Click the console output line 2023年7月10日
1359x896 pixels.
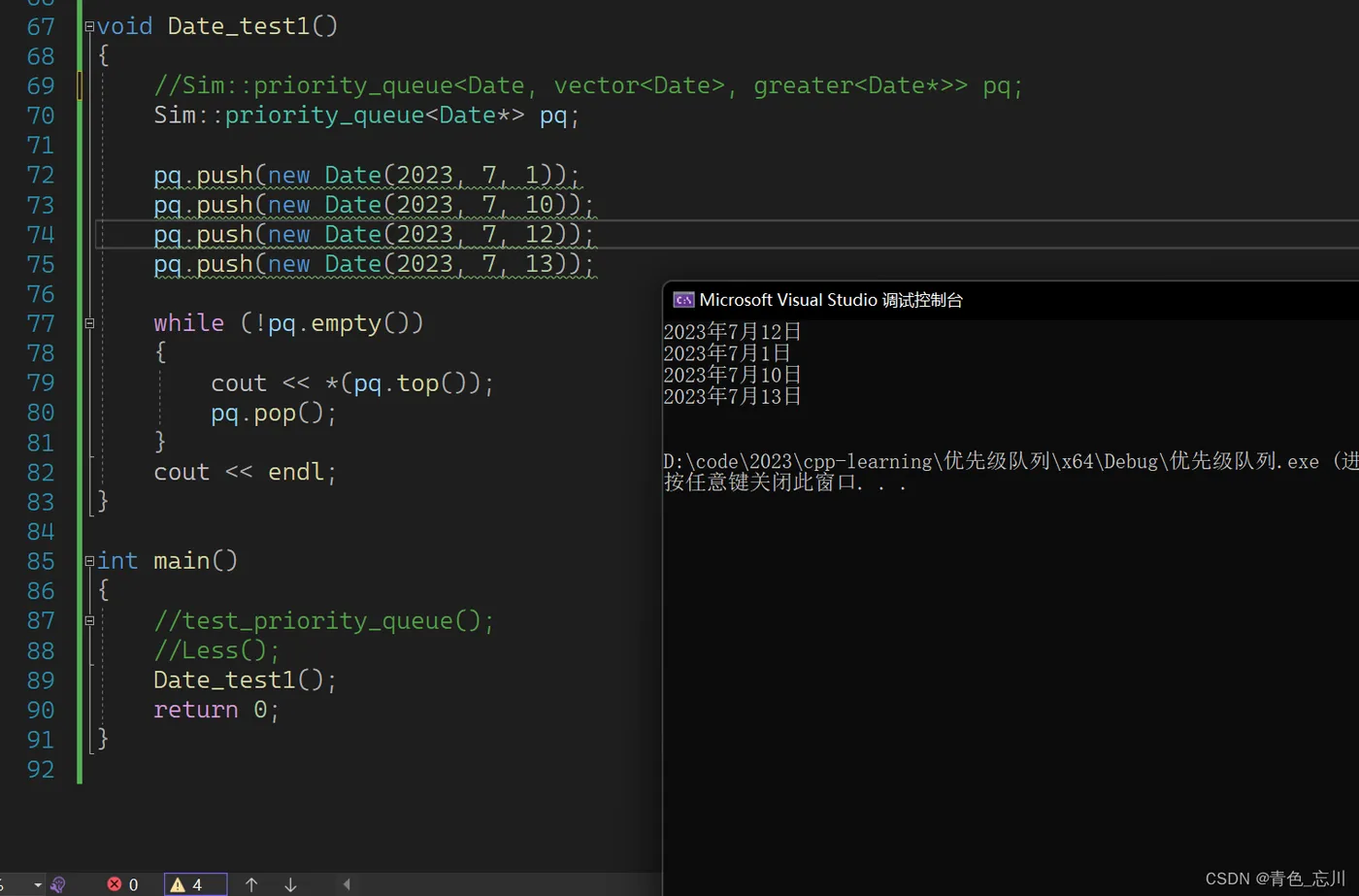click(732, 375)
